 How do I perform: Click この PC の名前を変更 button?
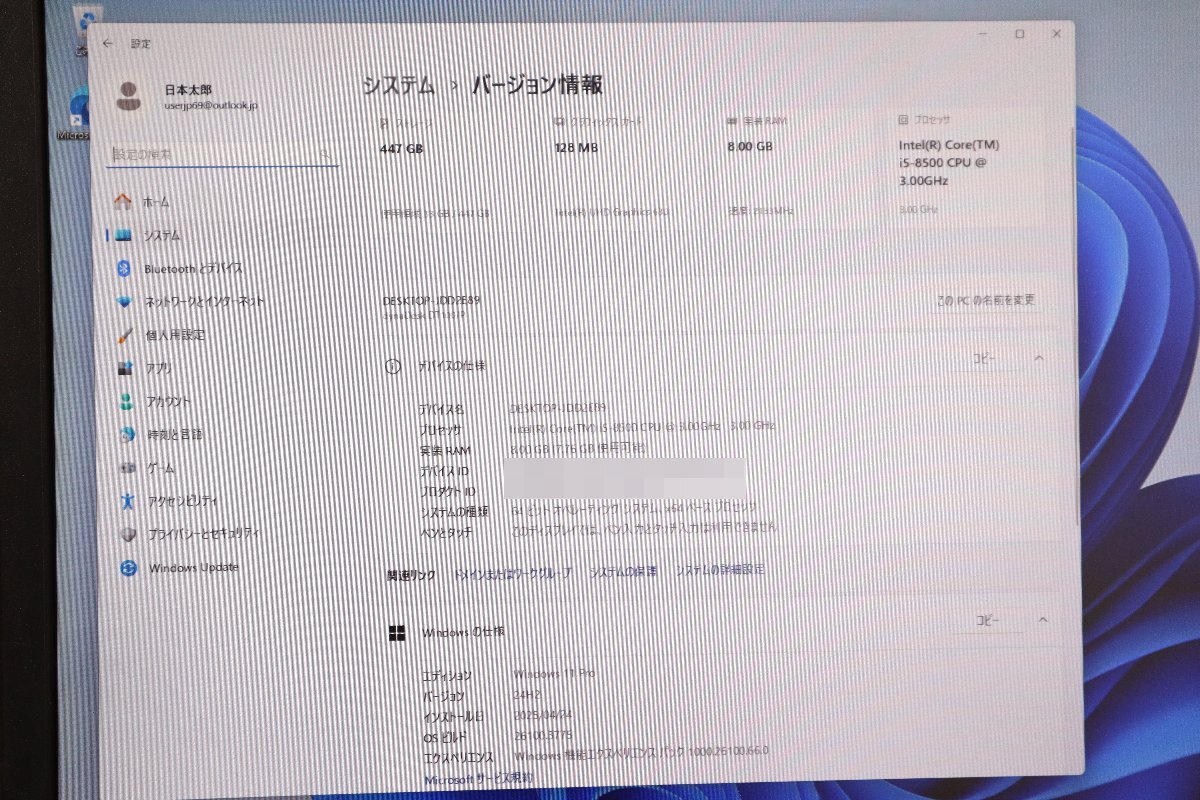pos(986,300)
